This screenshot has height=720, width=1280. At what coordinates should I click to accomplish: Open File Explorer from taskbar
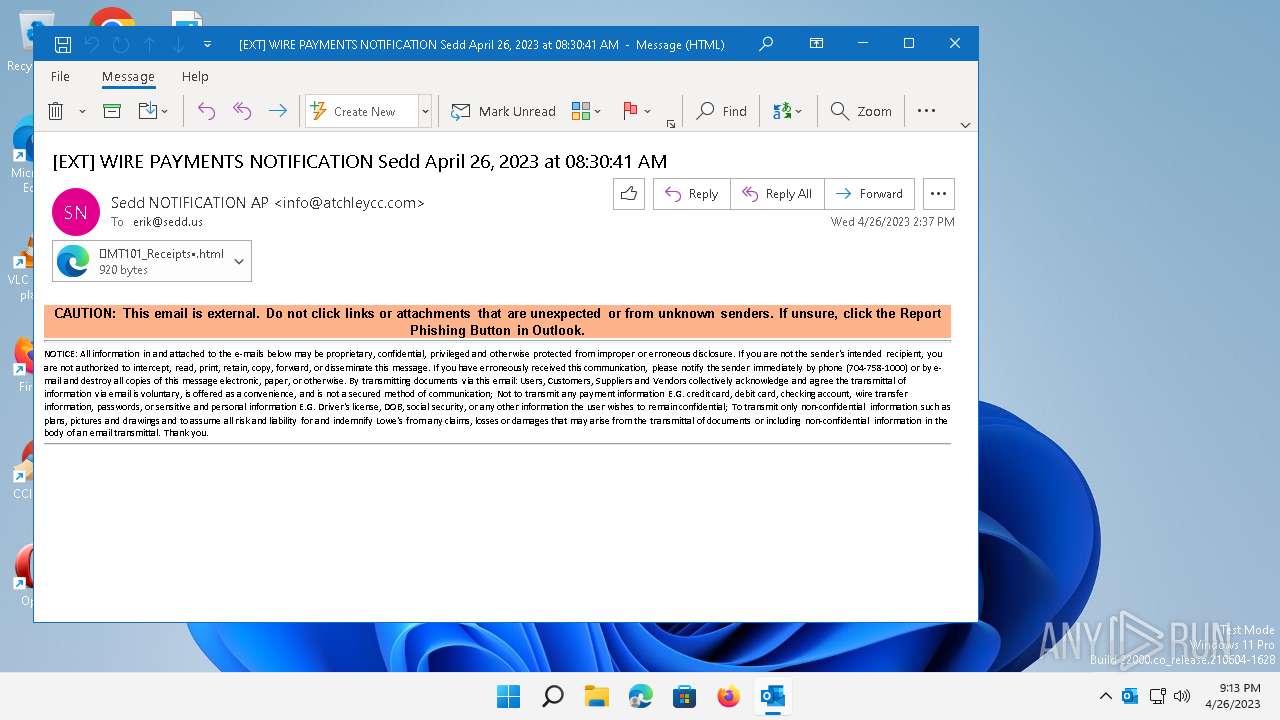(x=597, y=697)
